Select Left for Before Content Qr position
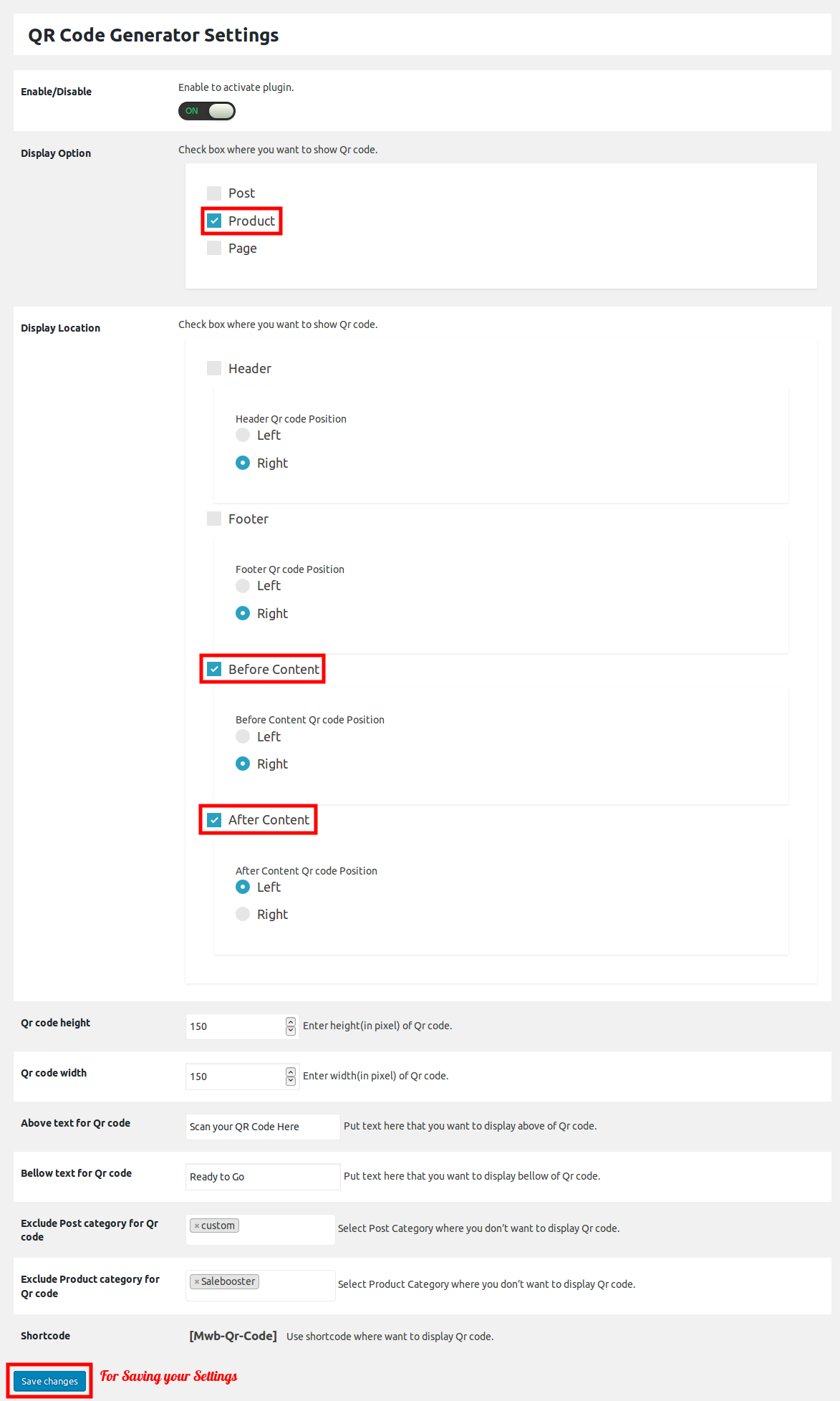Screen dimensions: 840x1401 [x=243, y=736]
